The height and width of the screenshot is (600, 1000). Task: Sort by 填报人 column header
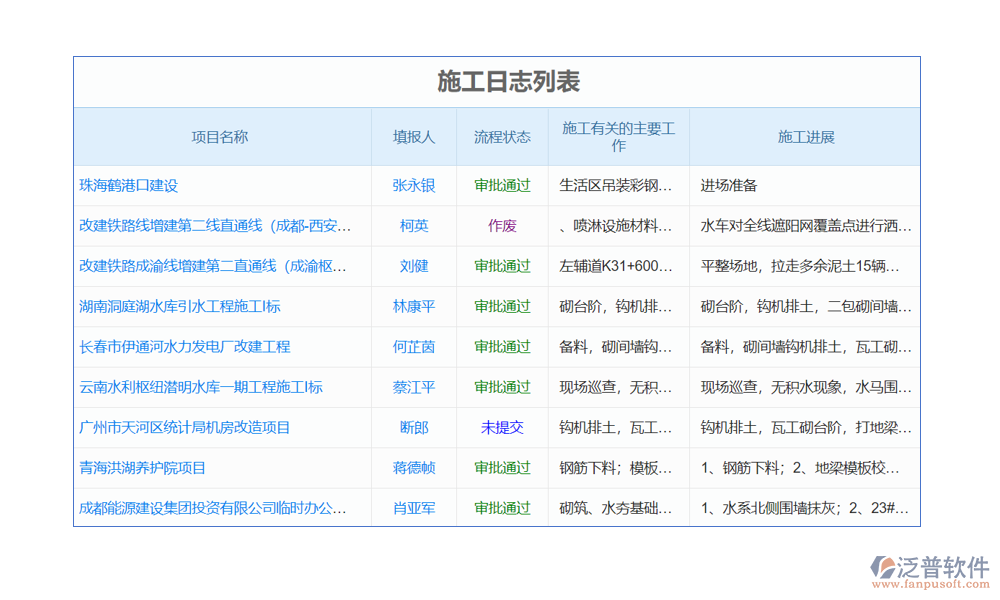coord(414,137)
